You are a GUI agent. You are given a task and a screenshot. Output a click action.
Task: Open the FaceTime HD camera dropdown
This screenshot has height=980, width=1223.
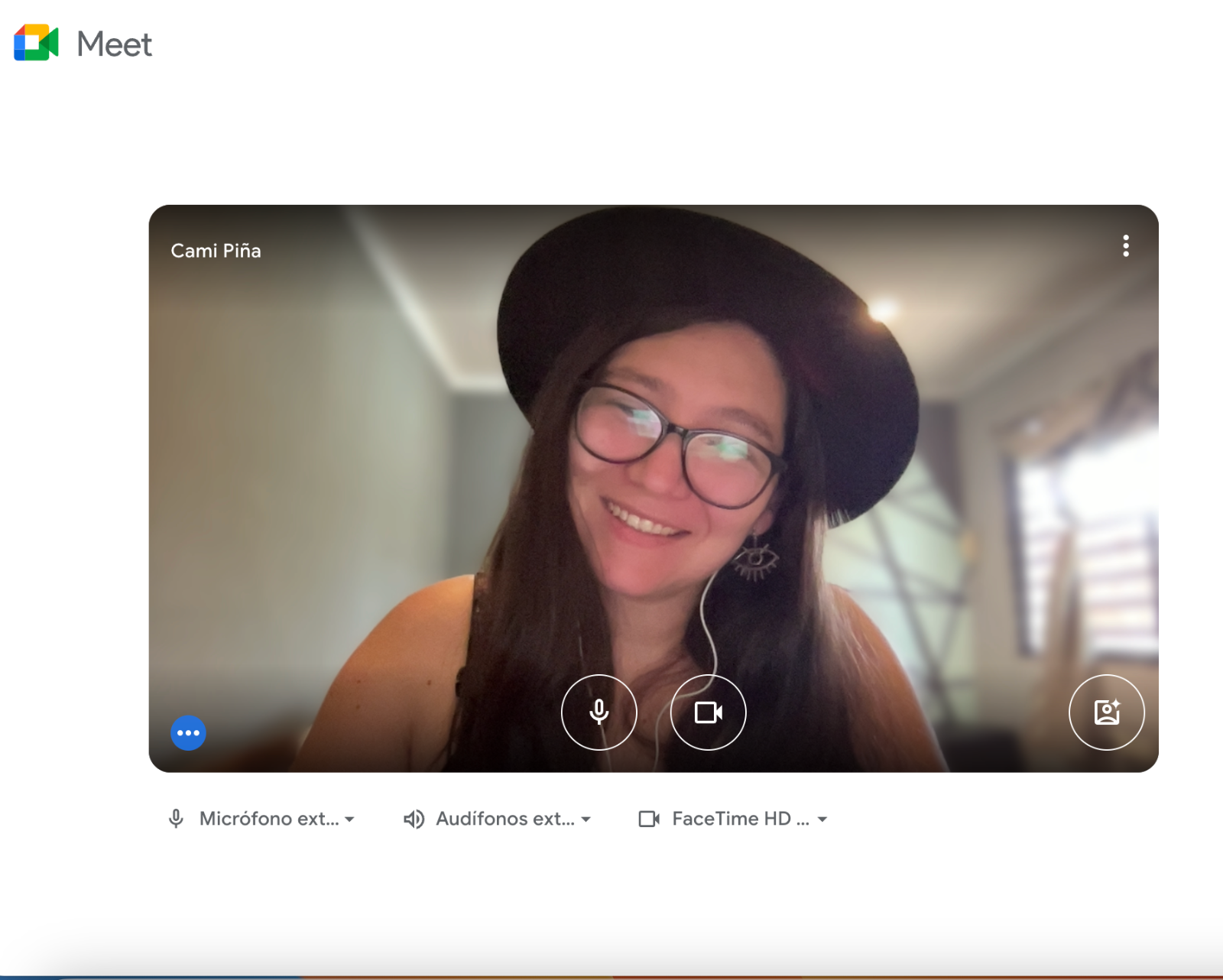coord(734,819)
